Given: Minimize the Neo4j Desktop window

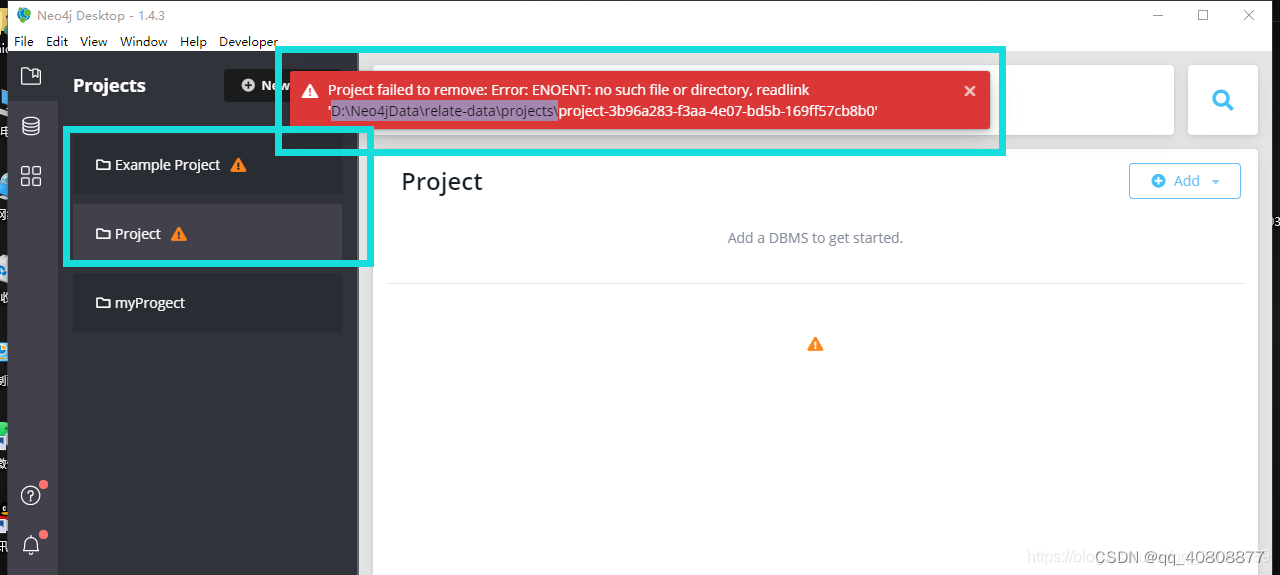Looking at the screenshot, I should 1157,15.
